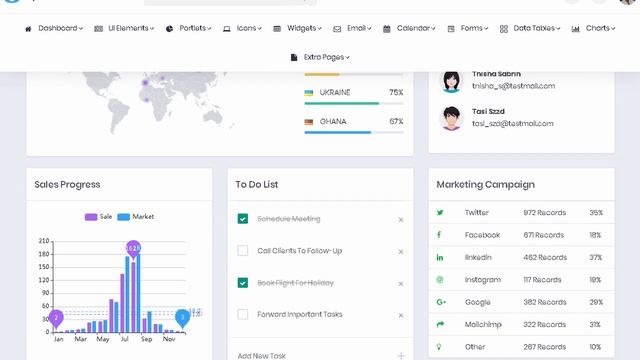Click the Calendar icon in navbar
Image resolution: width=640 pixels, height=360 pixels.
click(x=387, y=29)
